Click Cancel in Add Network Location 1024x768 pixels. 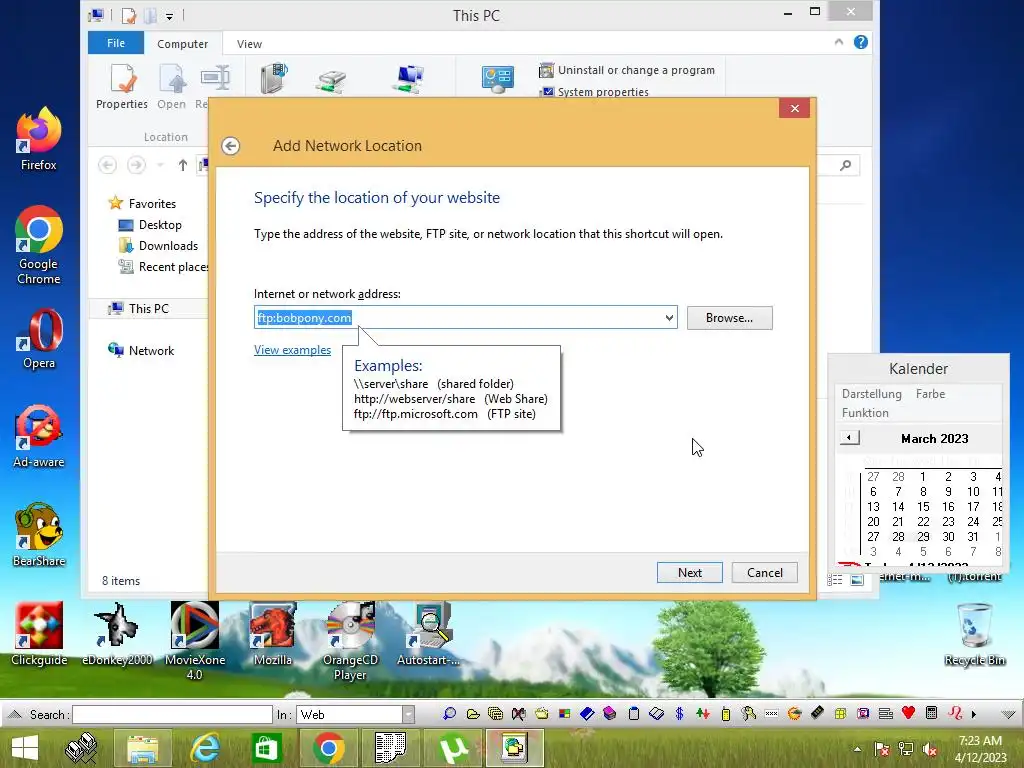(x=765, y=573)
